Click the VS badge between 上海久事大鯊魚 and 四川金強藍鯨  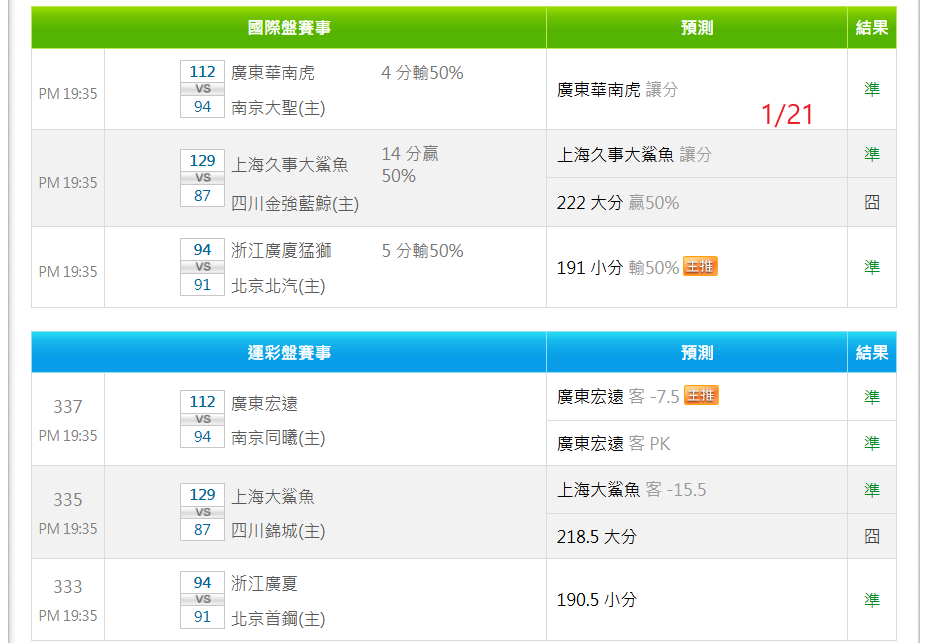pyautogui.click(x=203, y=178)
